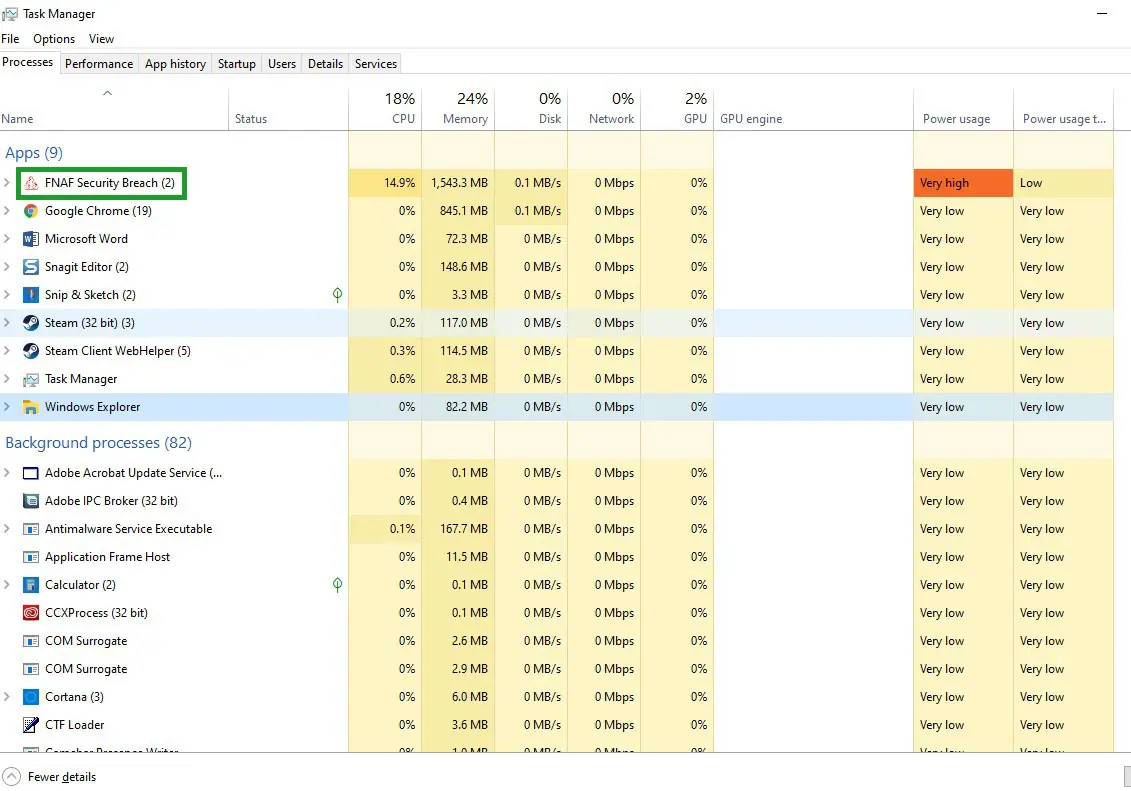Click the suspended leaf icon on Snip & Sketch
1131x791 pixels.
pos(337,294)
